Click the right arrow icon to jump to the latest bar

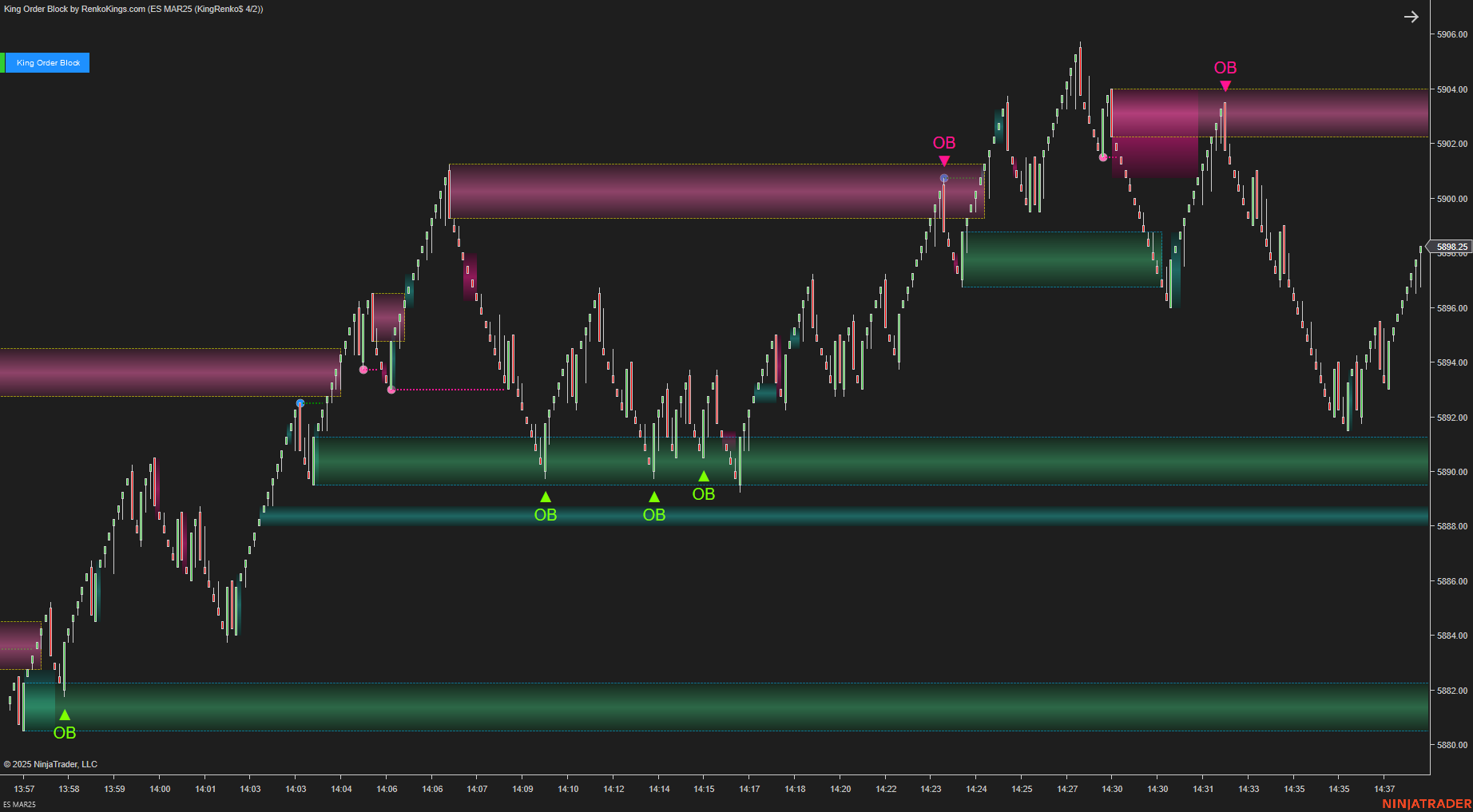(1411, 16)
